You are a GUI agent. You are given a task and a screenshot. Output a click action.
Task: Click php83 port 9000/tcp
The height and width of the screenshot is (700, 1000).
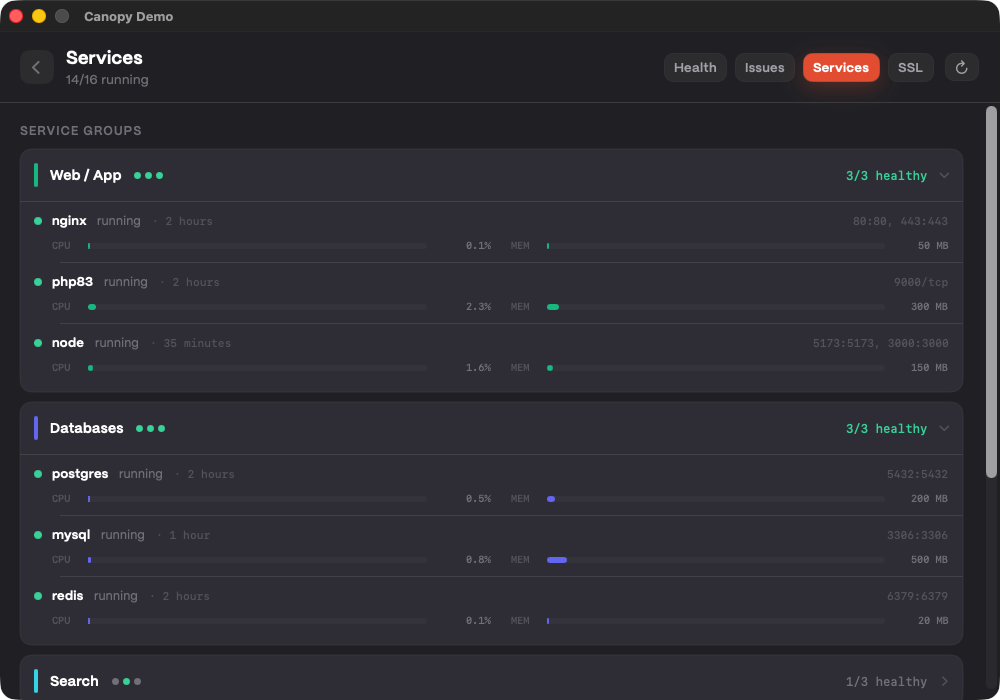920,282
